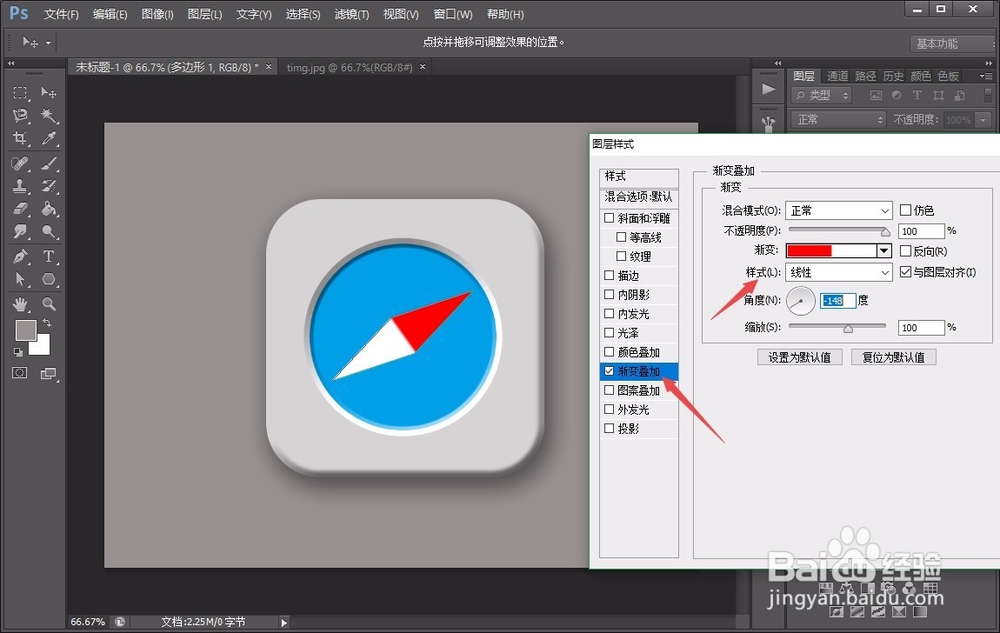The image size is (1000, 633).
Task: Uncheck Align with Layer (与图层对齐)
Action: (x=906, y=272)
